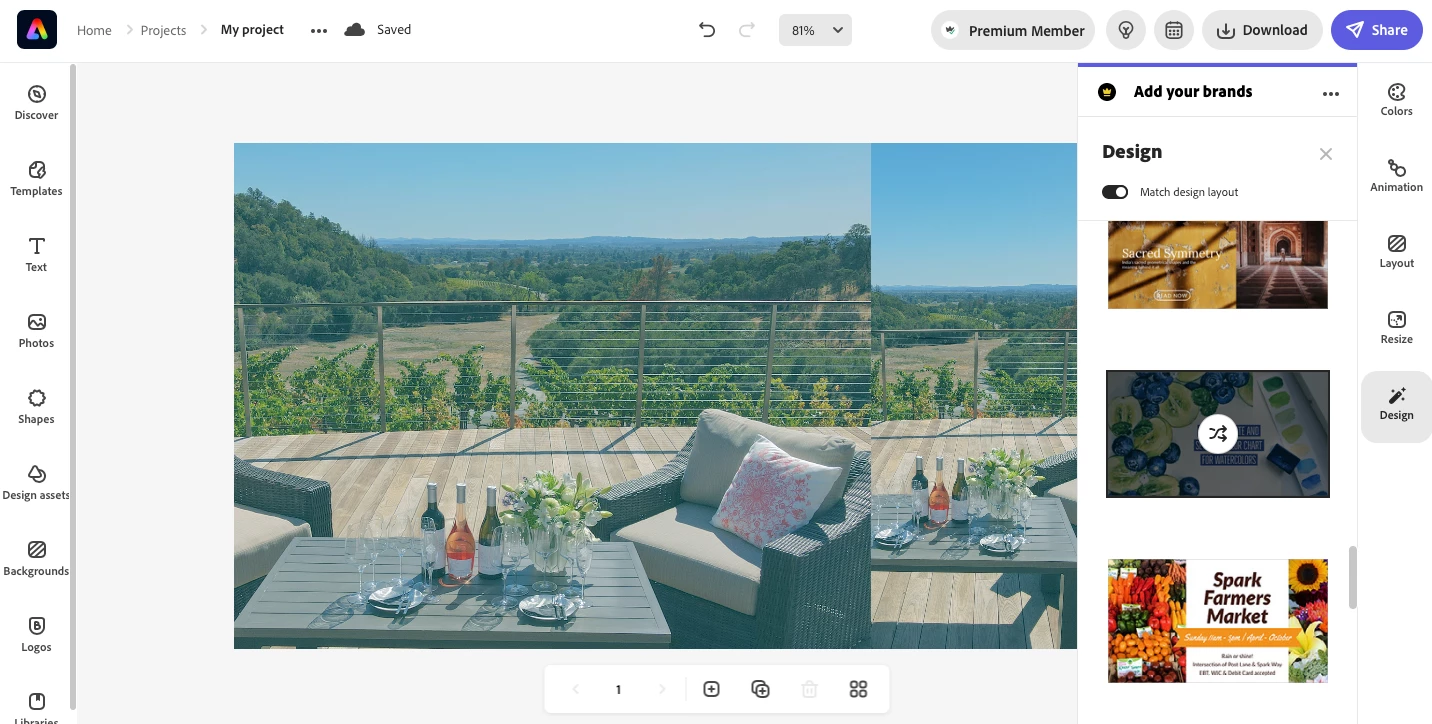The width and height of the screenshot is (1432, 724).
Task: Select the Text tool
Action: 36,255
